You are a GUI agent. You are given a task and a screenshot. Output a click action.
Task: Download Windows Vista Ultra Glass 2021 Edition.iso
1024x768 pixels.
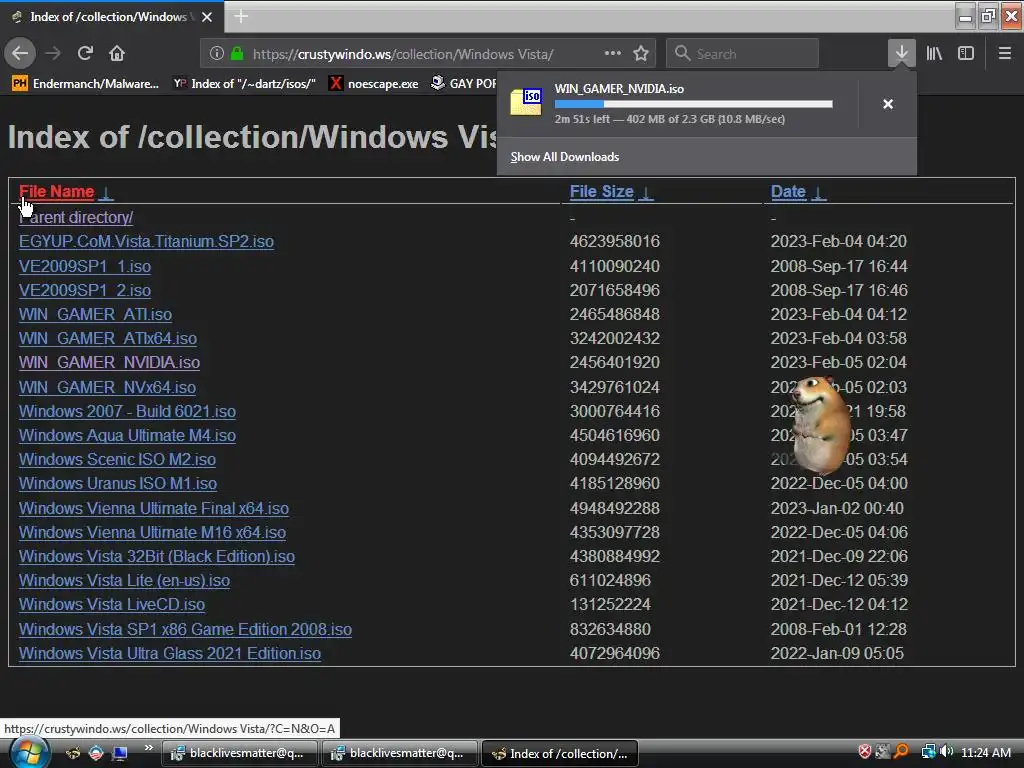point(170,653)
